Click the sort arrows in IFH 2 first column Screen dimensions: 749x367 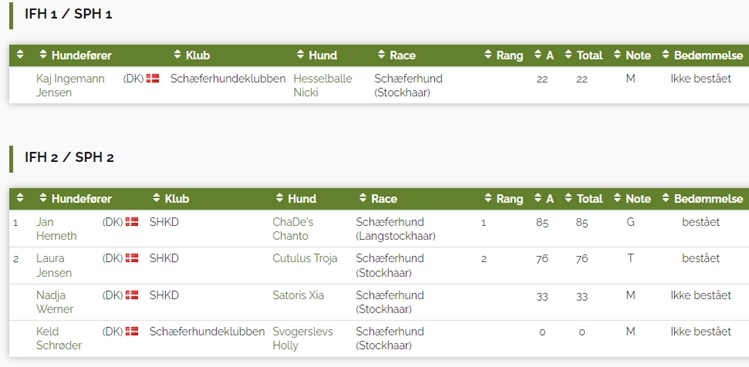click(20, 198)
